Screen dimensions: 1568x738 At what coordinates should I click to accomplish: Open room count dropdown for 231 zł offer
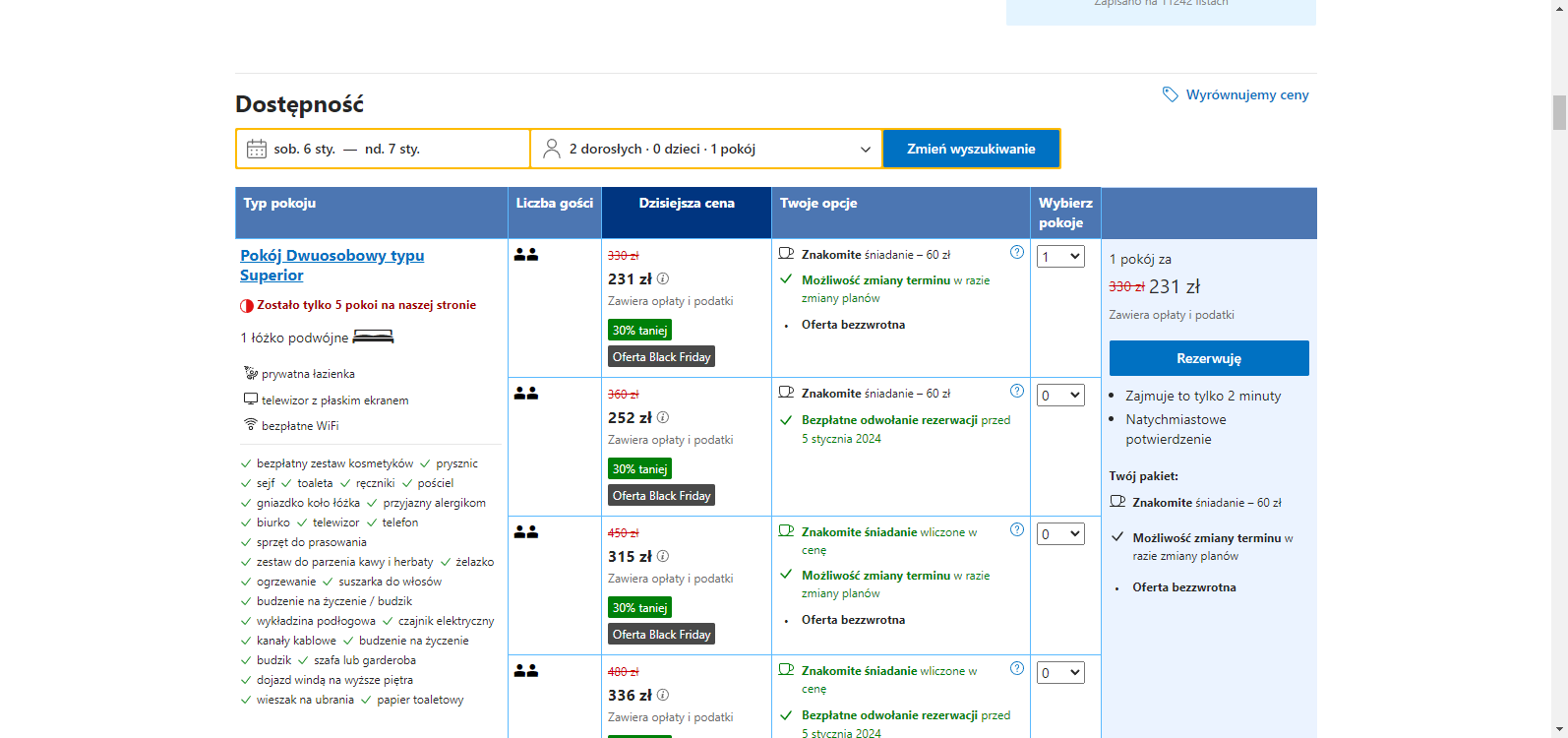(1061, 257)
